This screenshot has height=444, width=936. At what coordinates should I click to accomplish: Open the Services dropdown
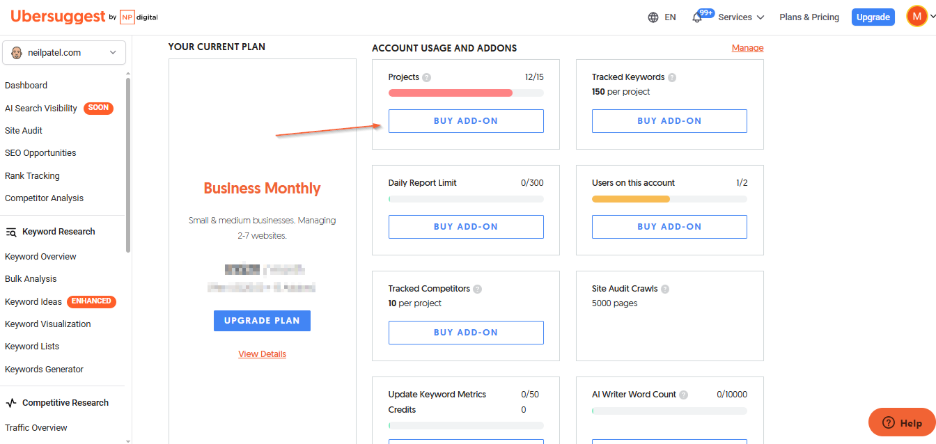[x=741, y=17]
